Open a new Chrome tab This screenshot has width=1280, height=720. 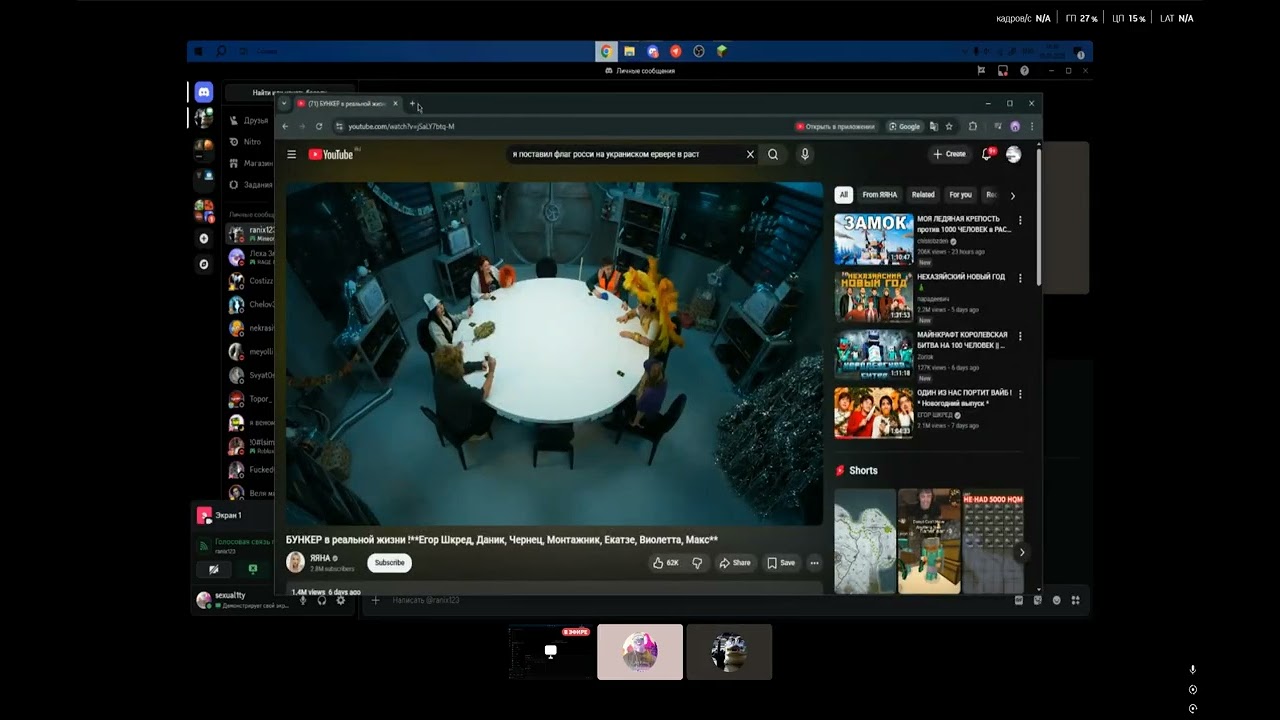click(x=412, y=104)
